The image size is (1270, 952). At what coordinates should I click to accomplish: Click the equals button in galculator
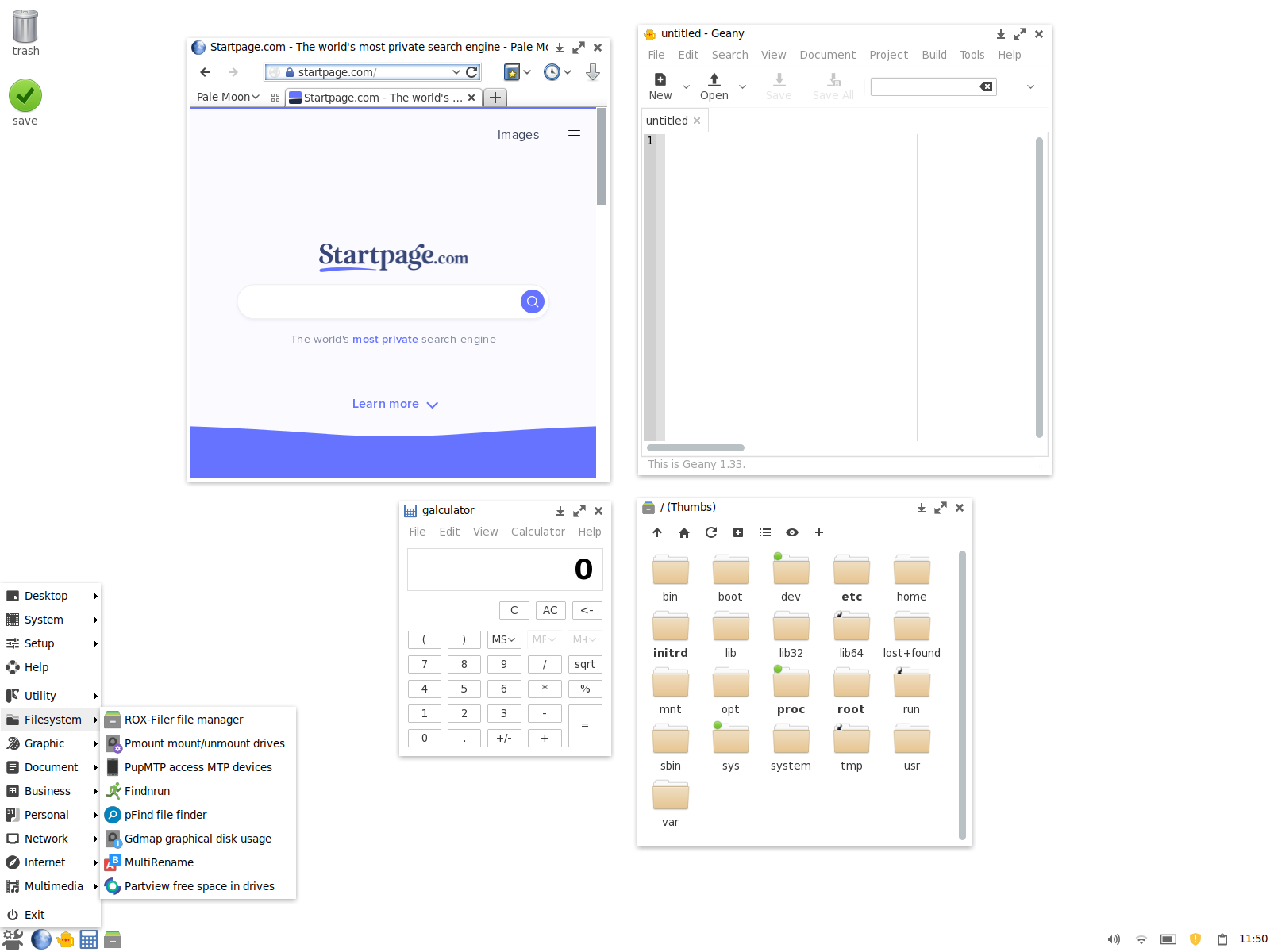pos(585,726)
